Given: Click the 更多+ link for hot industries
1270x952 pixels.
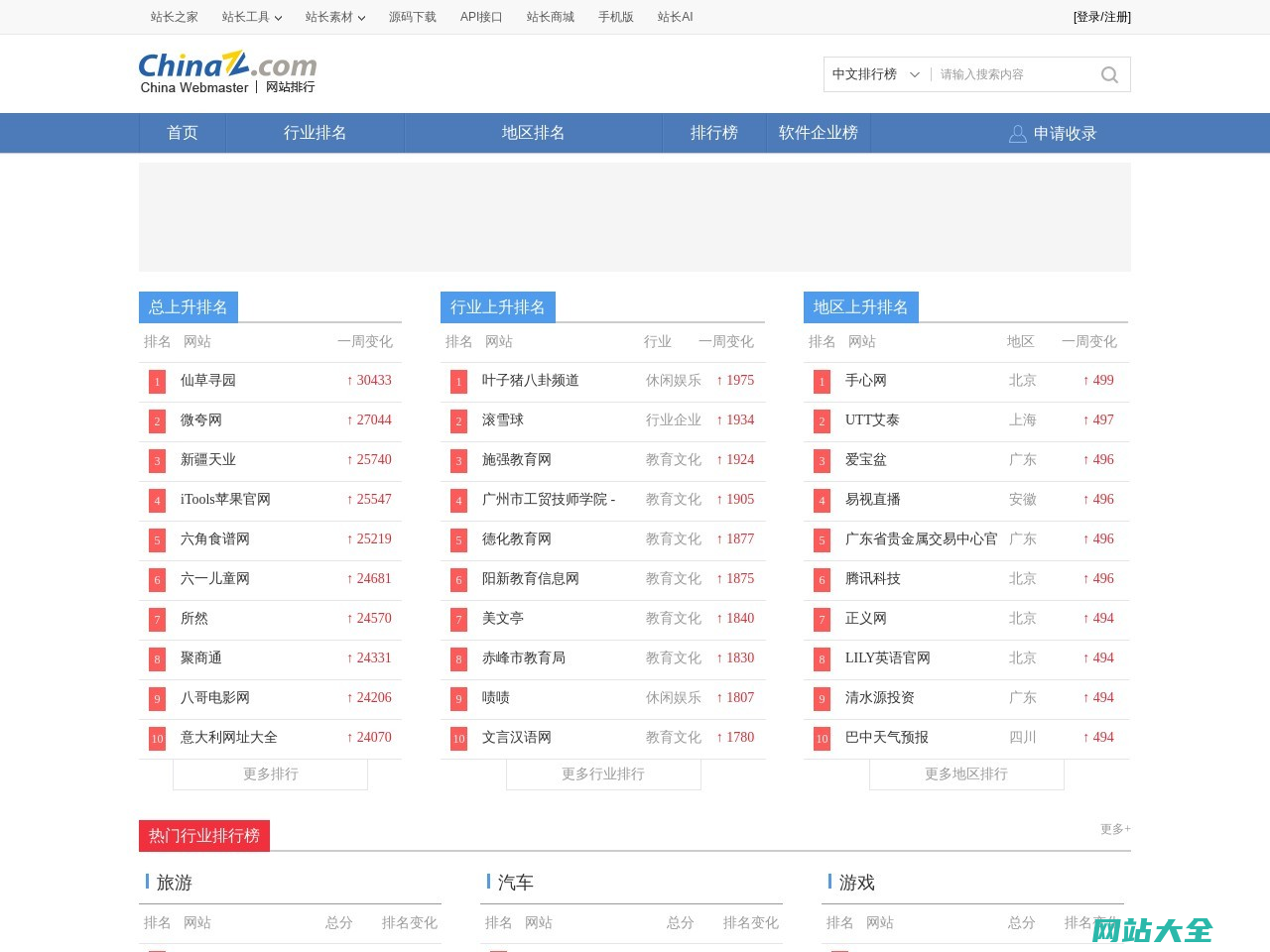Looking at the screenshot, I should 1115,829.
